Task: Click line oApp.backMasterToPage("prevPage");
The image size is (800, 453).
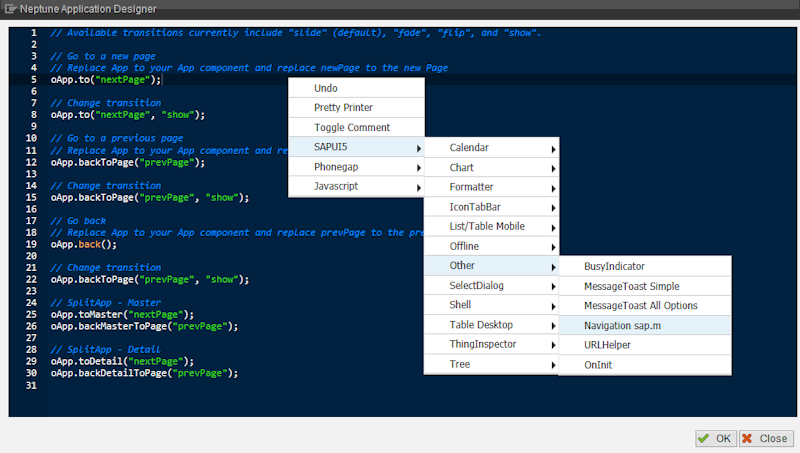Action: (144, 326)
